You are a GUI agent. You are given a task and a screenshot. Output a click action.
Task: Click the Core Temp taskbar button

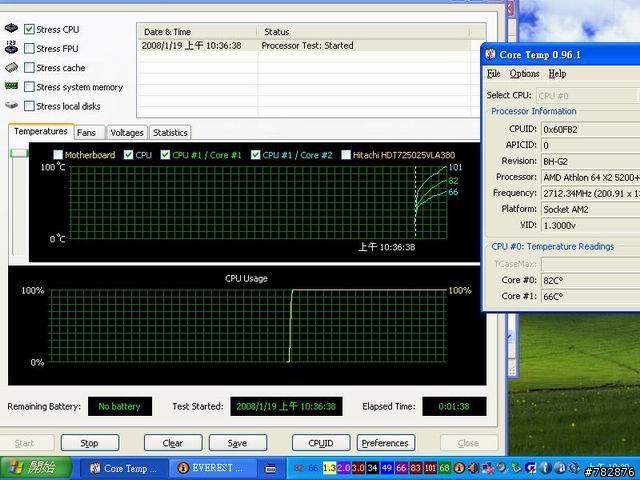tap(124, 469)
